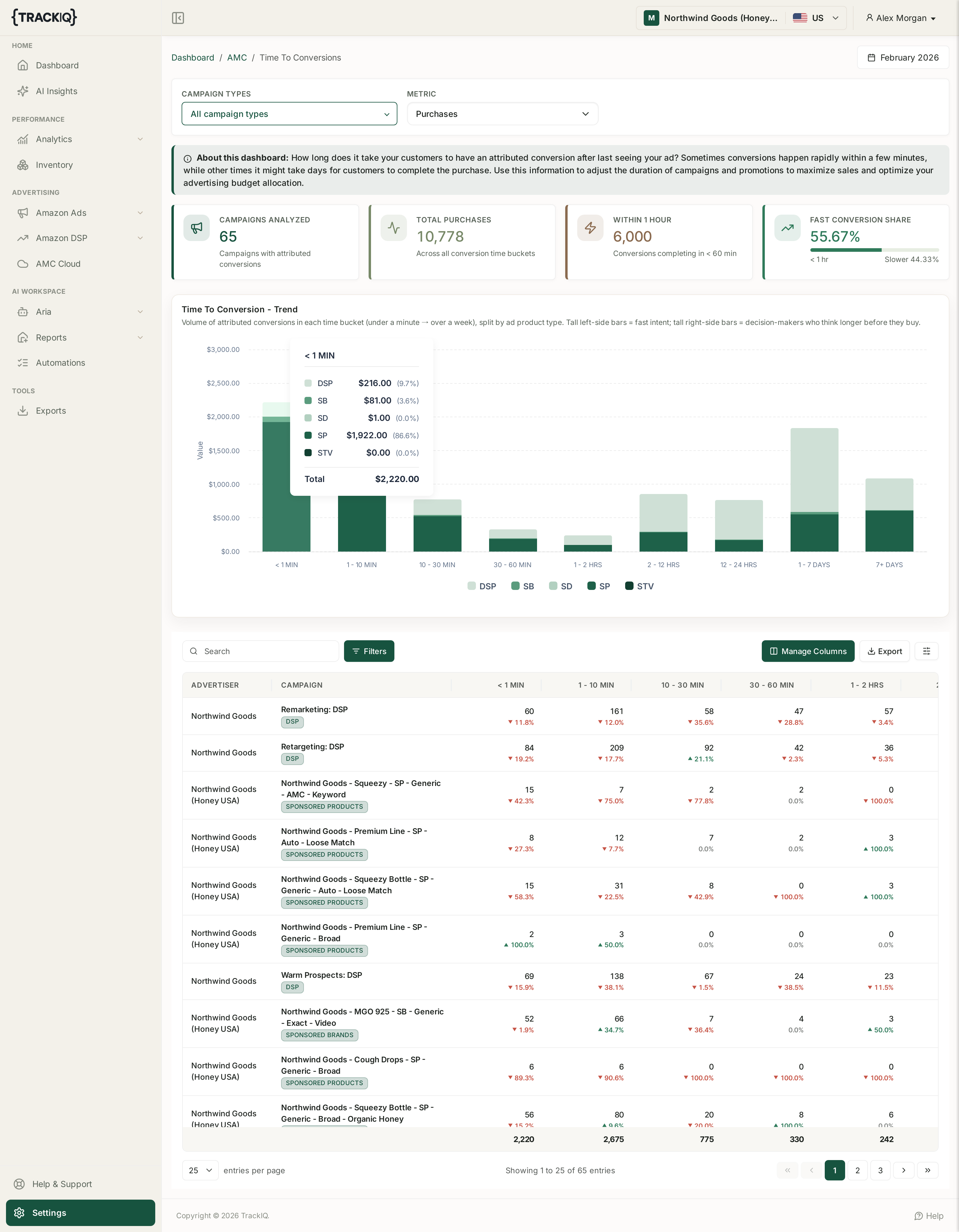Follow the AMC breadcrumb link
The image size is (959, 1232).
pos(237,58)
